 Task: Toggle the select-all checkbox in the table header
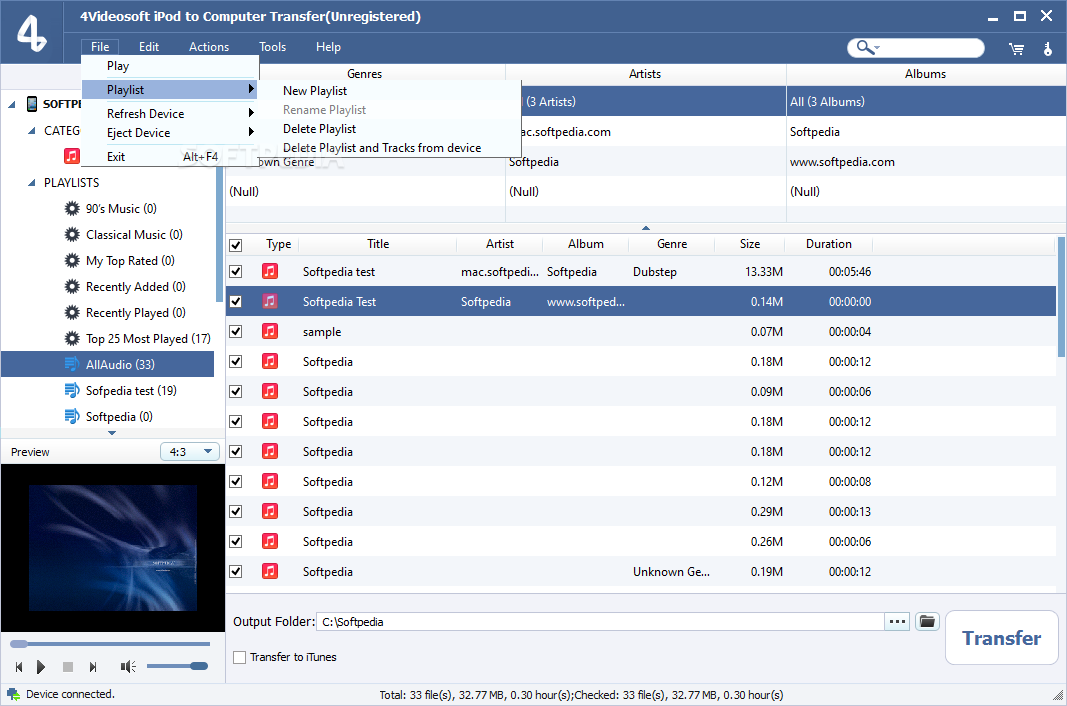(235, 245)
